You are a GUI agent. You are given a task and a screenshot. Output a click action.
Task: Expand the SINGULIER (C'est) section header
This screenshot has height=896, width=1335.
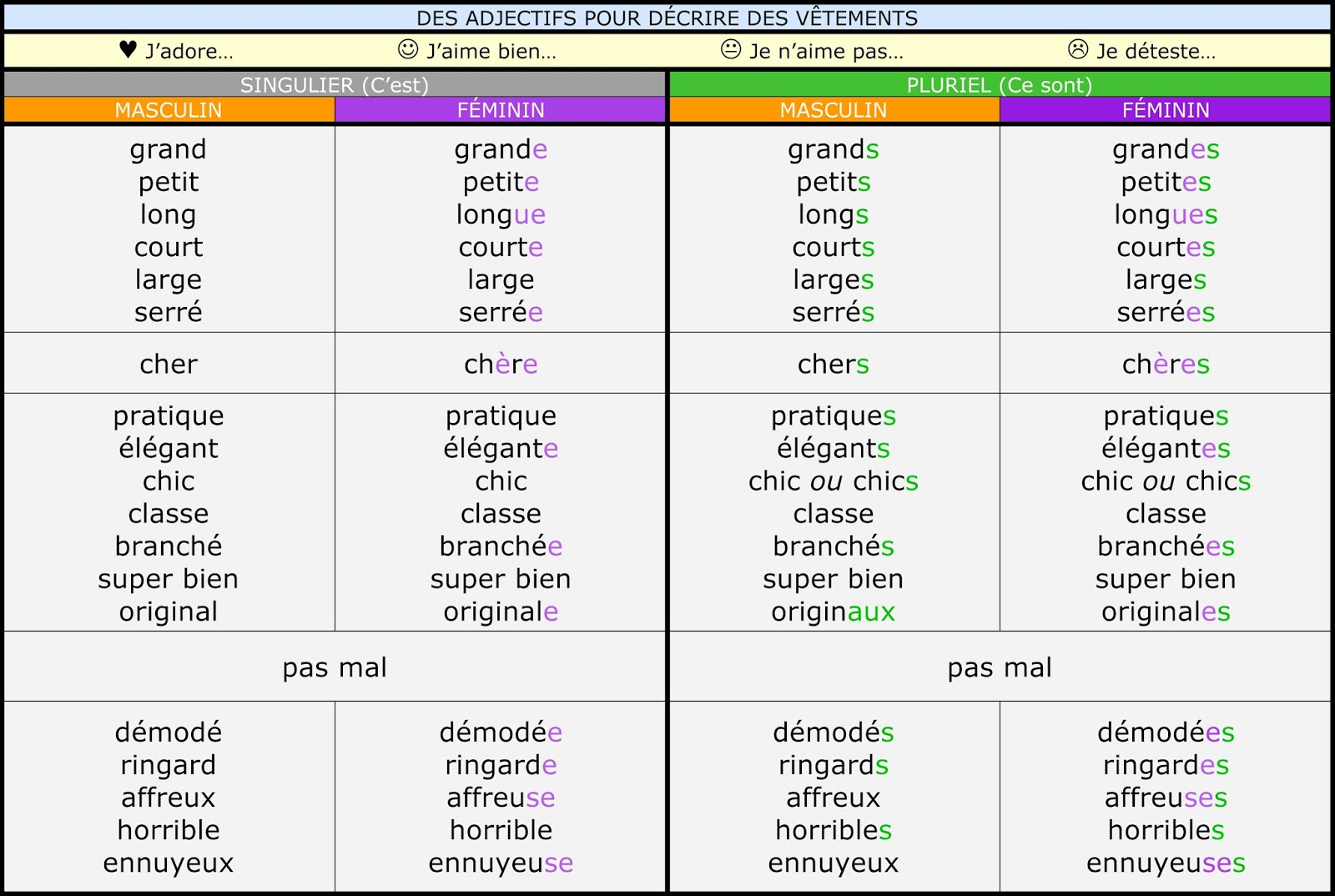pyautogui.click(x=335, y=84)
